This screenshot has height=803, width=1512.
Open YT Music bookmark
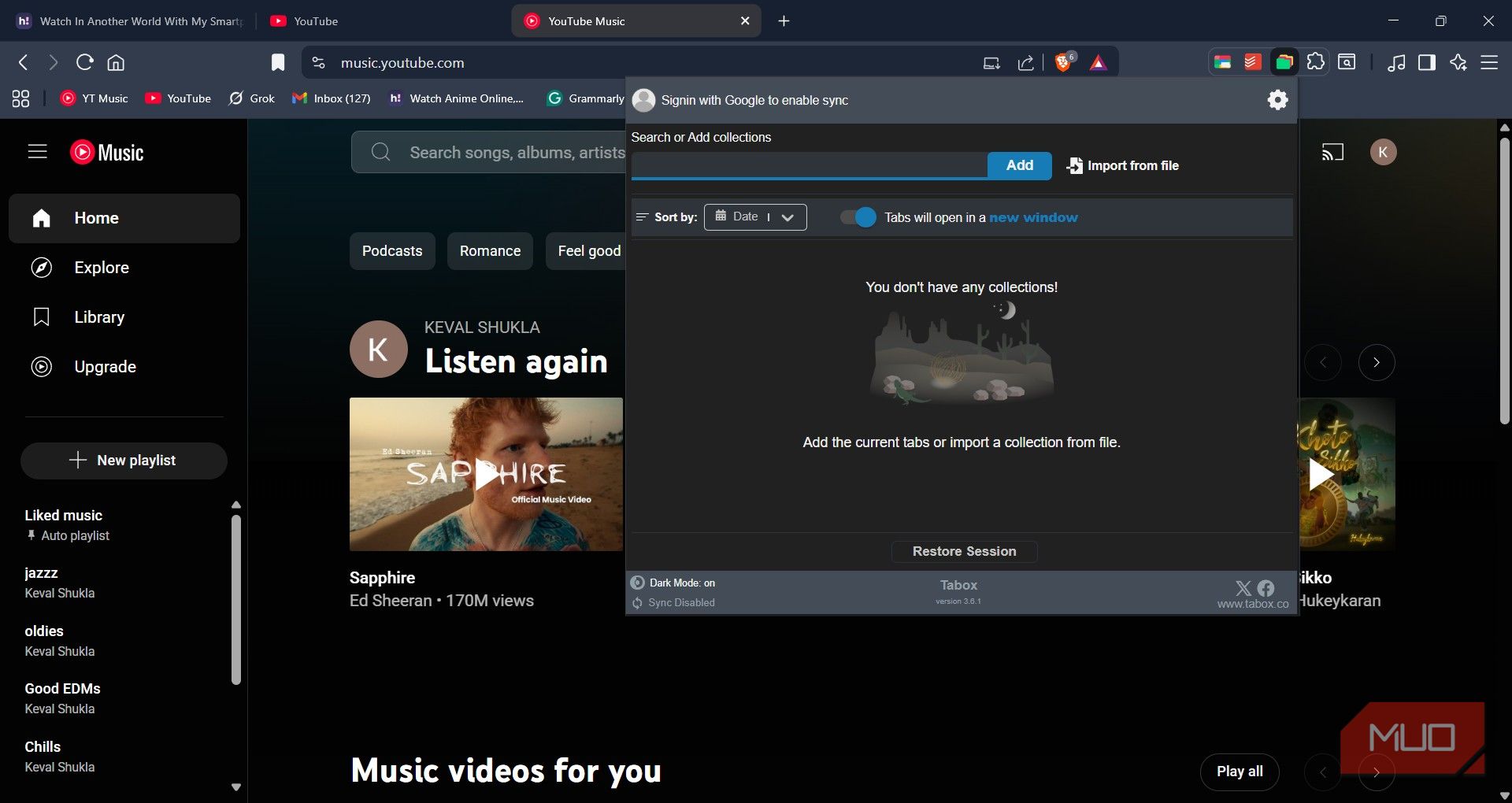point(94,98)
